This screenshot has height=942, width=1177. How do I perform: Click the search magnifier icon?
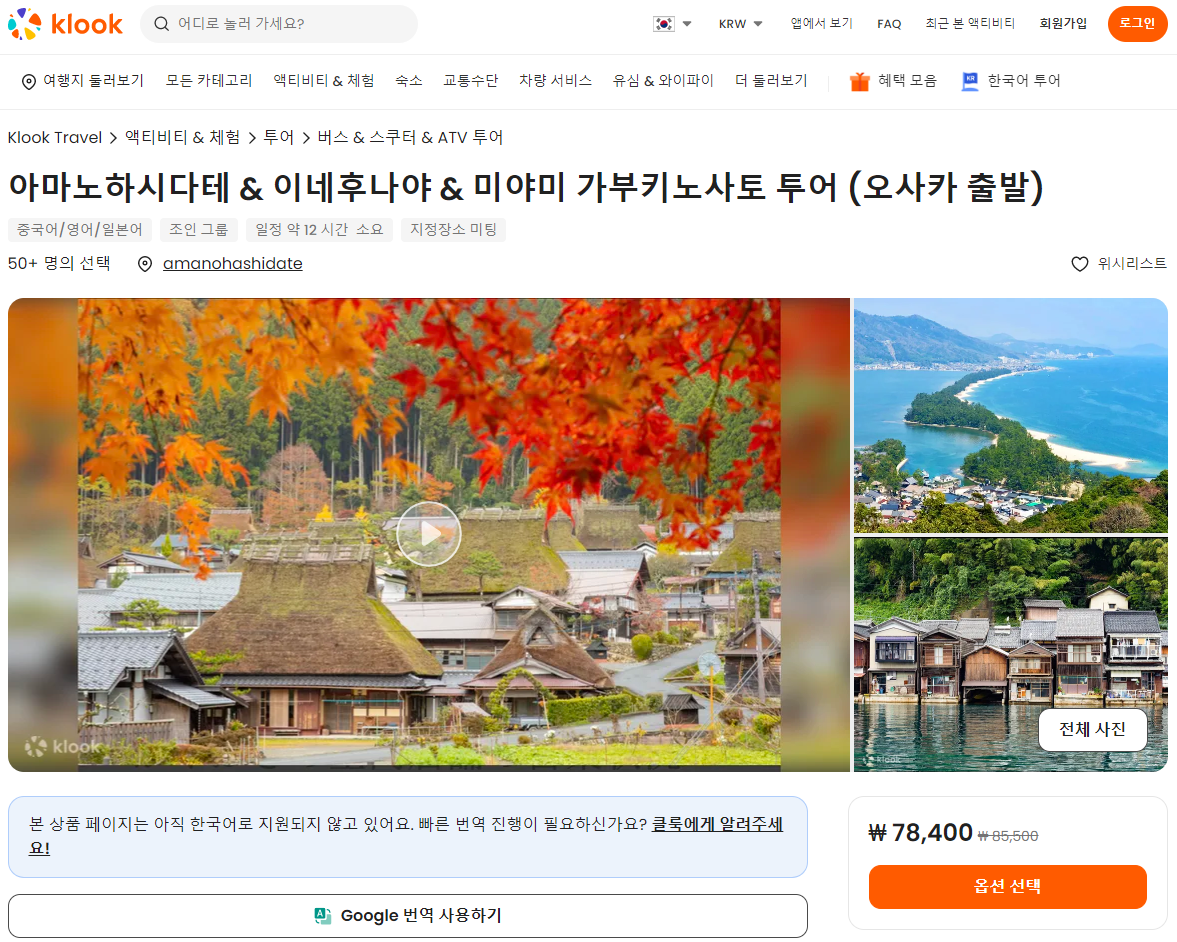pyautogui.click(x=161, y=24)
